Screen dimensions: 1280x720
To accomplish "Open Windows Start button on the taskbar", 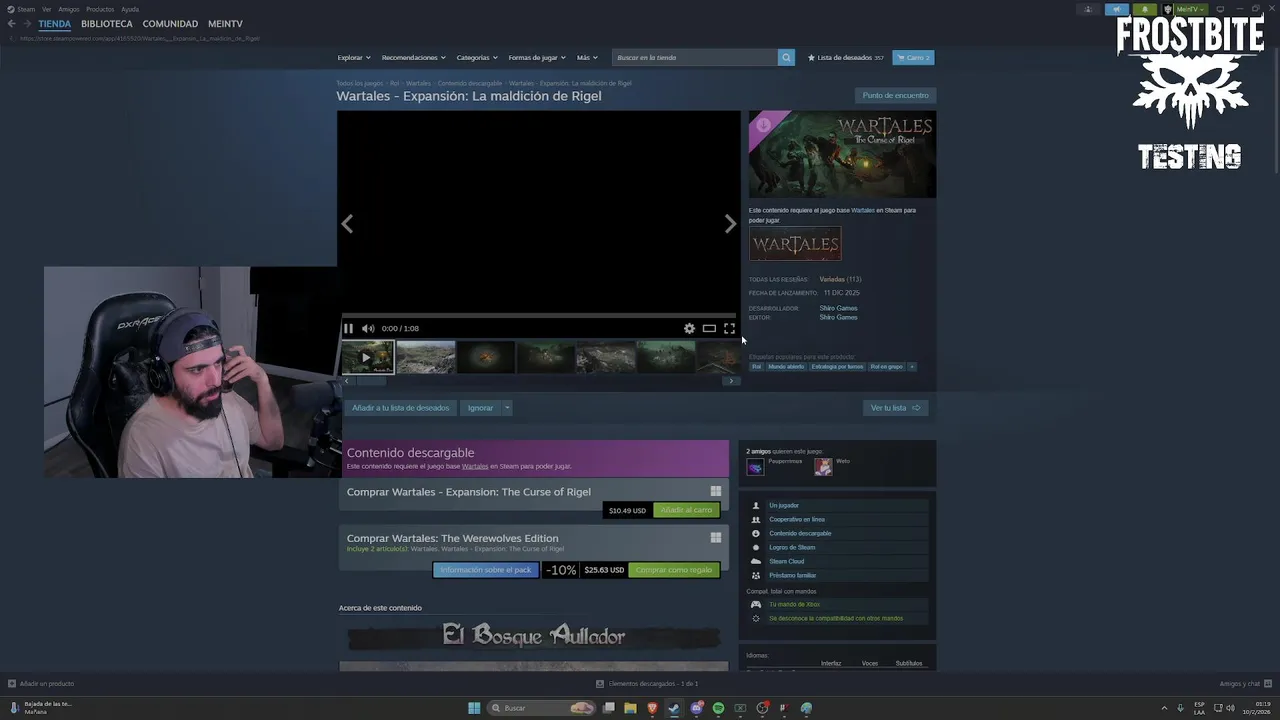I will tap(474, 708).
